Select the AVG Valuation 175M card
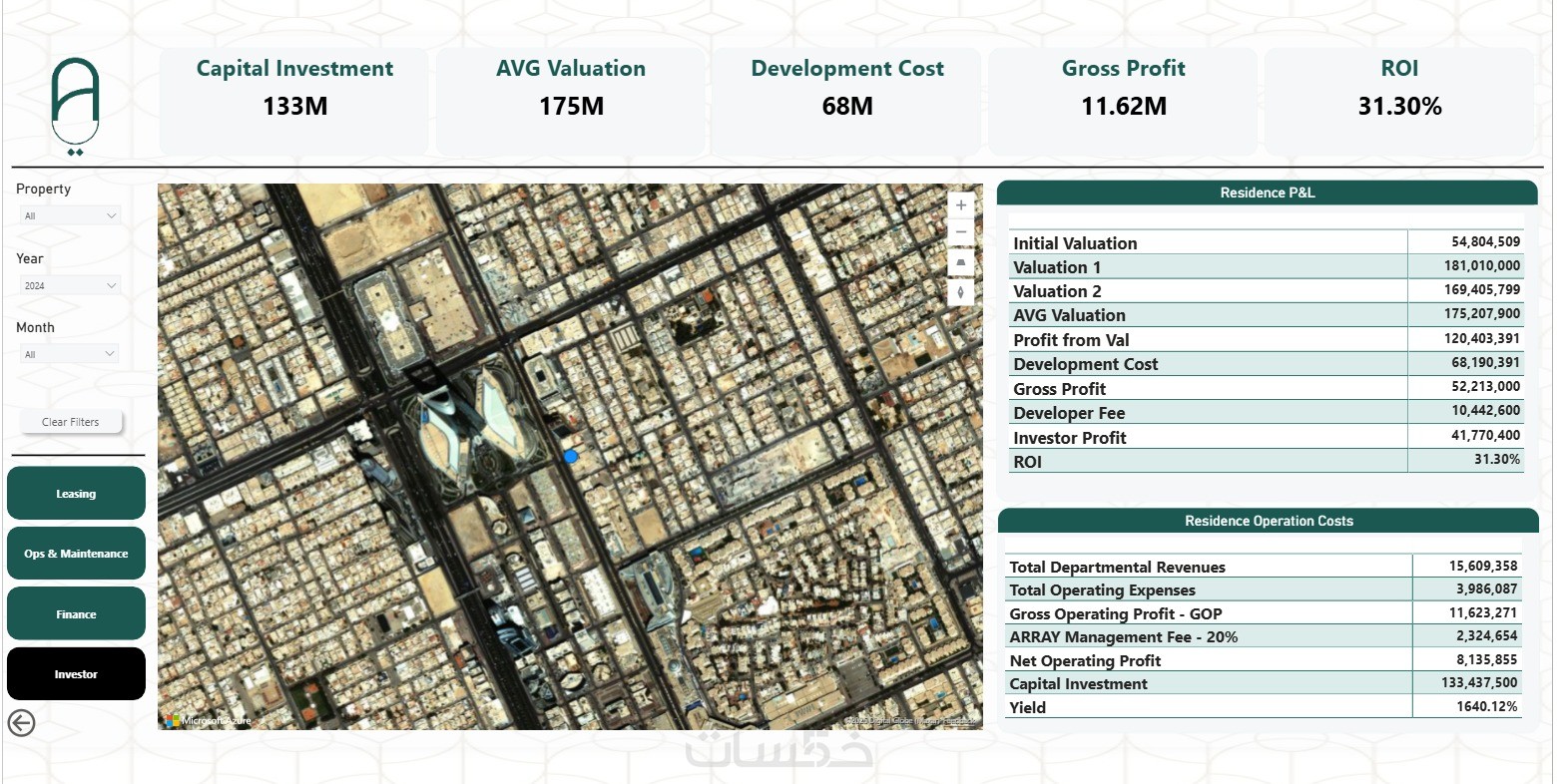 pos(571,100)
